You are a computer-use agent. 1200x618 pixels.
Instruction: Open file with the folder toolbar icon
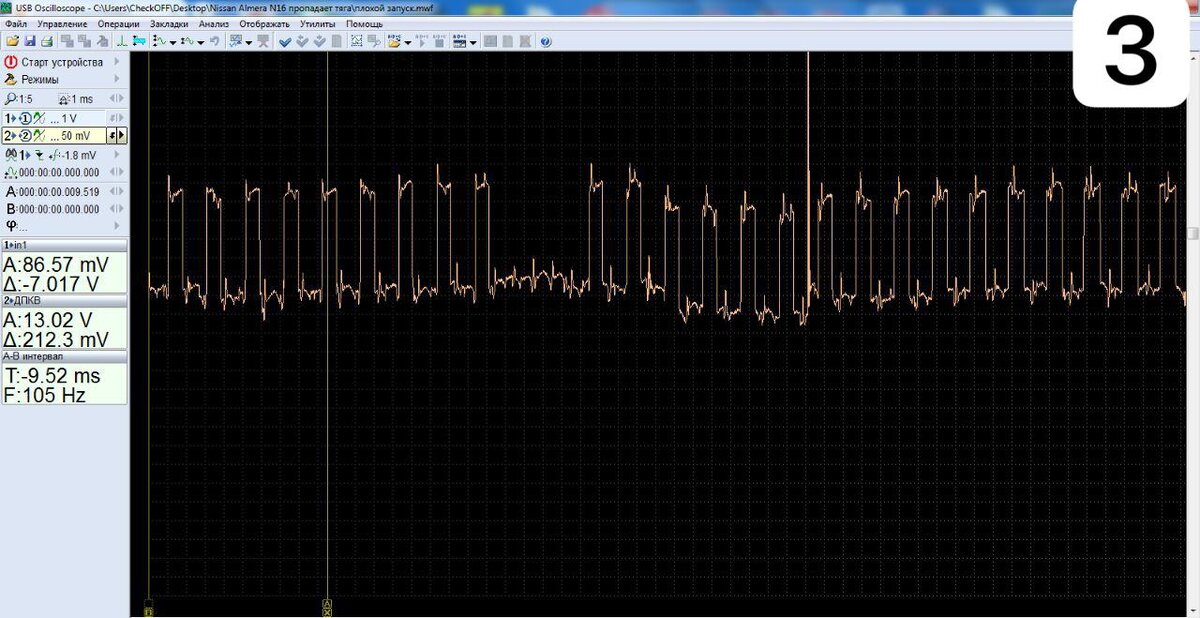12,41
